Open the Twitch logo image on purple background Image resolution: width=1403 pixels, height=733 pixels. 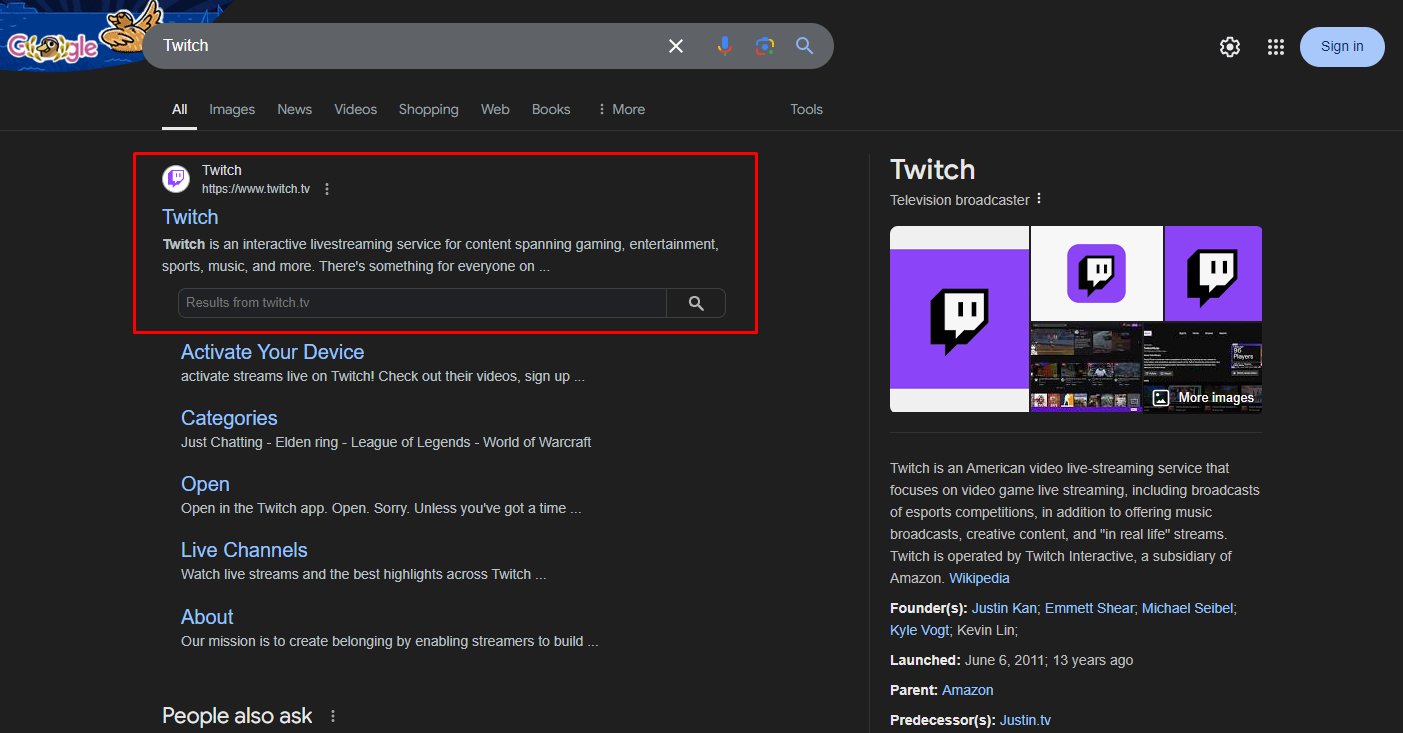tap(1213, 273)
